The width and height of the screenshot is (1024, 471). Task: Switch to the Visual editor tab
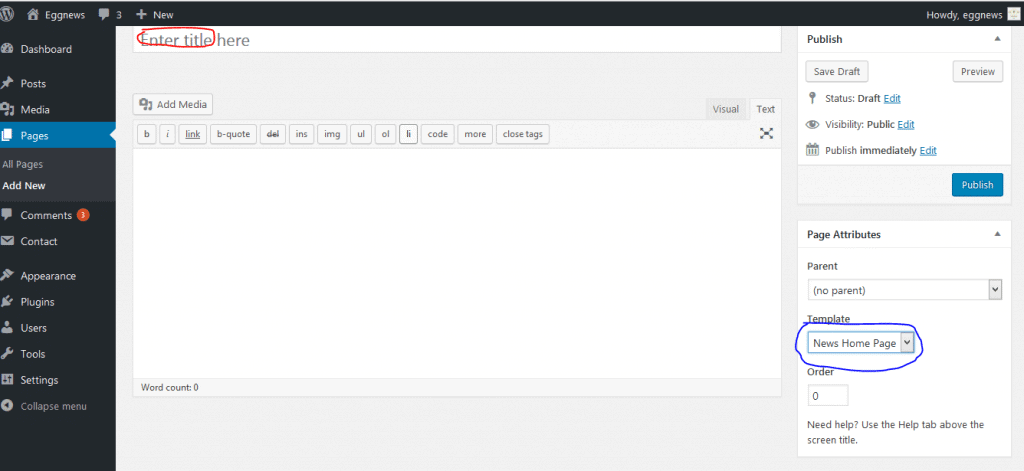pyautogui.click(x=726, y=109)
